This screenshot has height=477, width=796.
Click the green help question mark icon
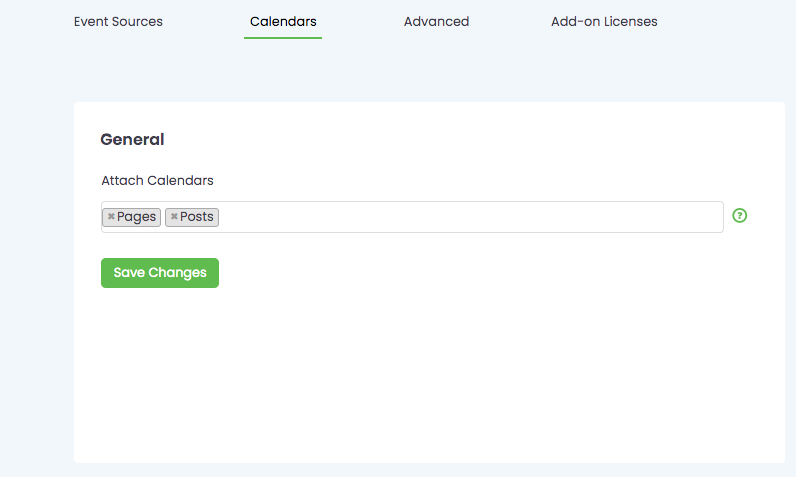pyautogui.click(x=740, y=215)
